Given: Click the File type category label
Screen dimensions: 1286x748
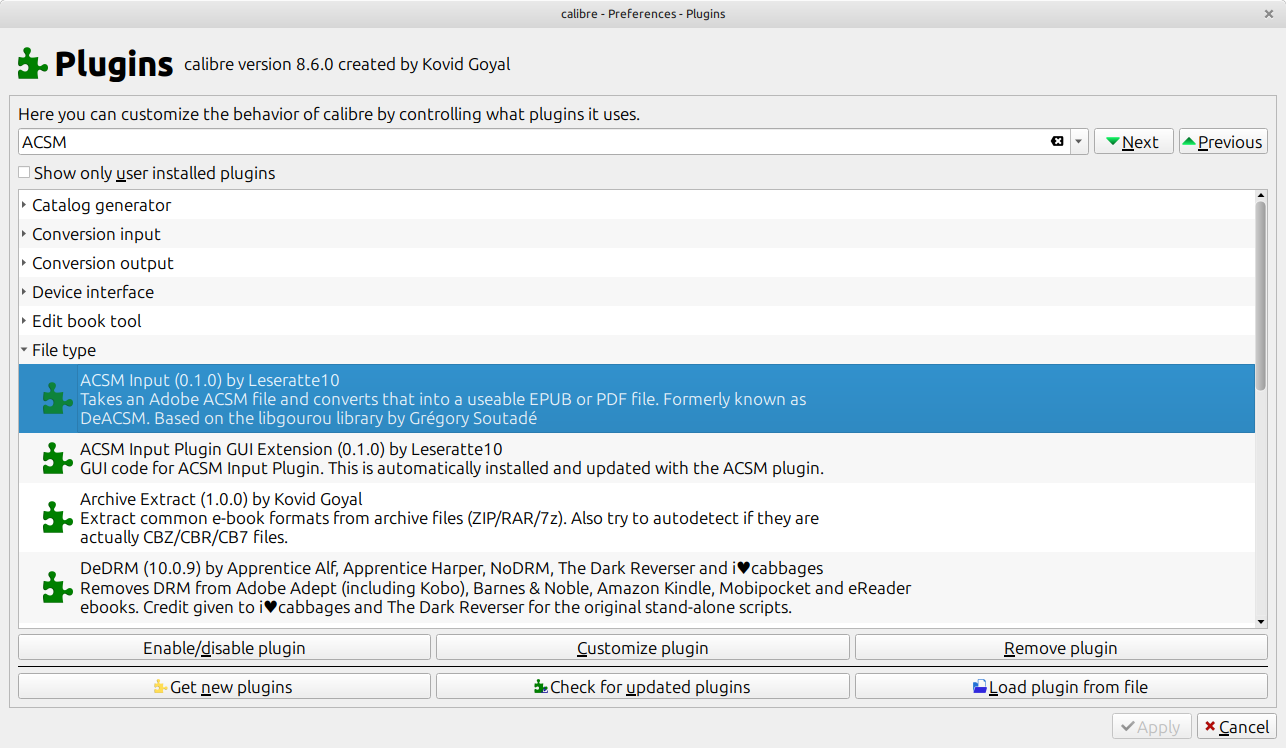Looking at the screenshot, I should coord(64,350).
